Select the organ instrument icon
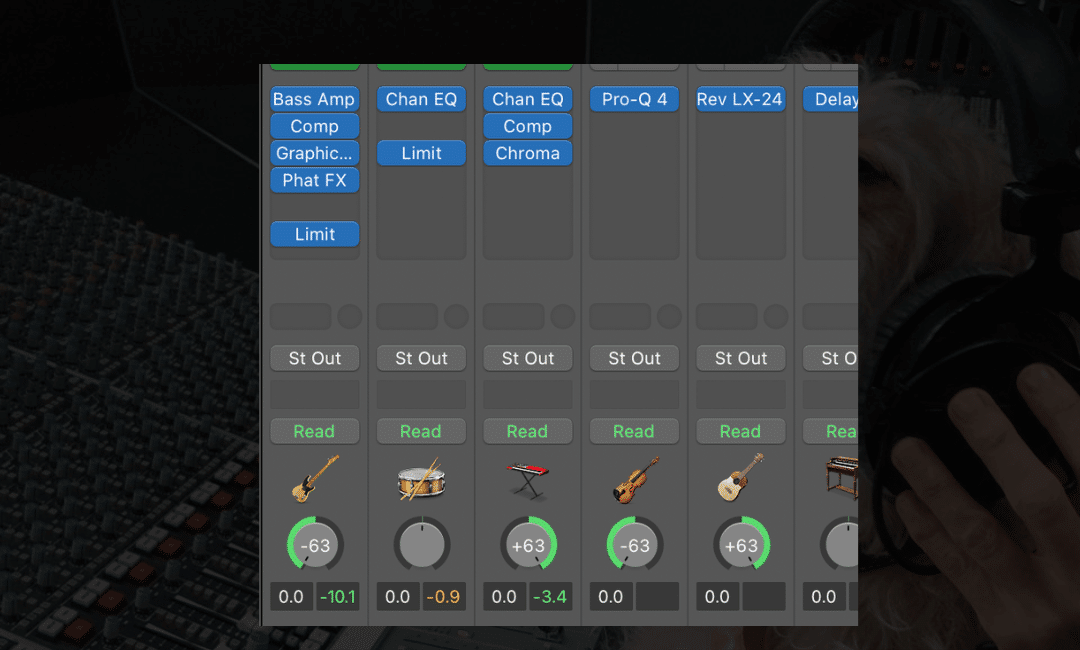This screenshot has width=1080, height=650. (840, 478)
